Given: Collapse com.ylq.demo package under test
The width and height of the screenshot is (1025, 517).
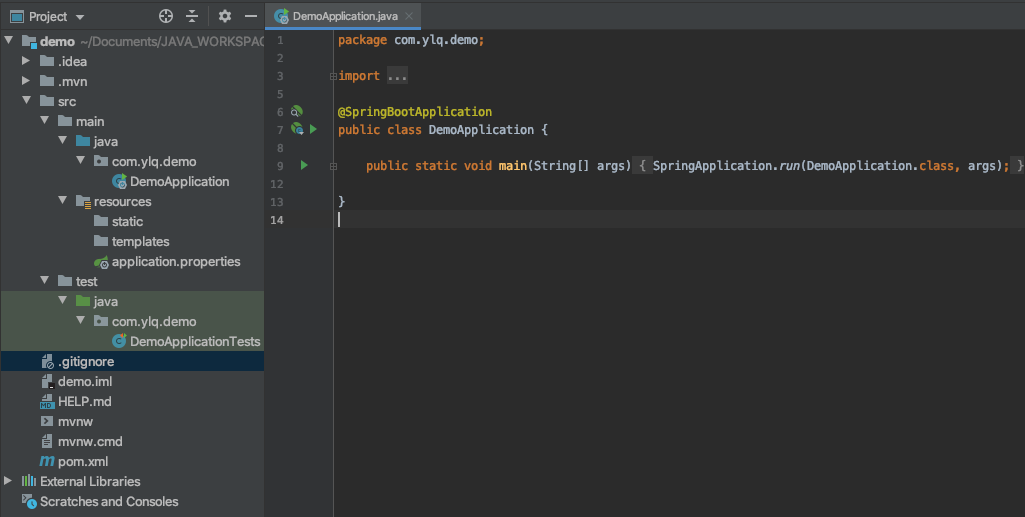Looking at the screenshot, I should pyautogui.click(x=80, y=321).
